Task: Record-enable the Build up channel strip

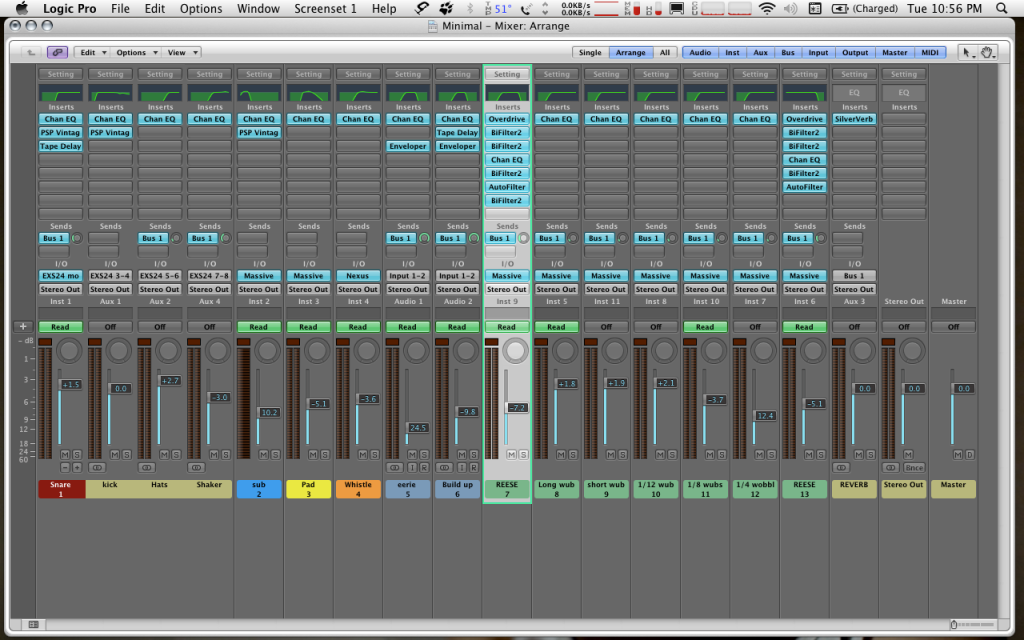Action: [473, 468]
